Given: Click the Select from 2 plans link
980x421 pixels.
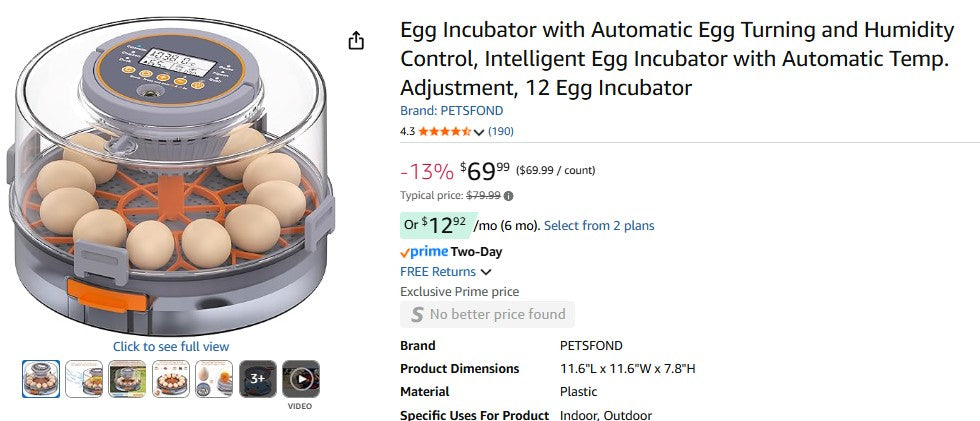Looking at the screenshot, I should [599, 226].
